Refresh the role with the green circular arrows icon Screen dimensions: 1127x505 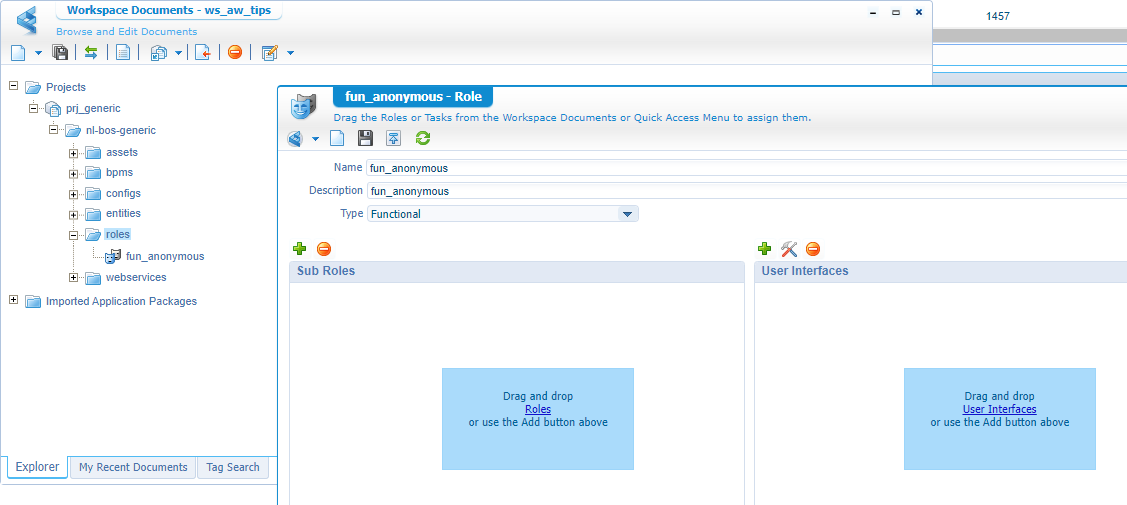pos(423,139)
